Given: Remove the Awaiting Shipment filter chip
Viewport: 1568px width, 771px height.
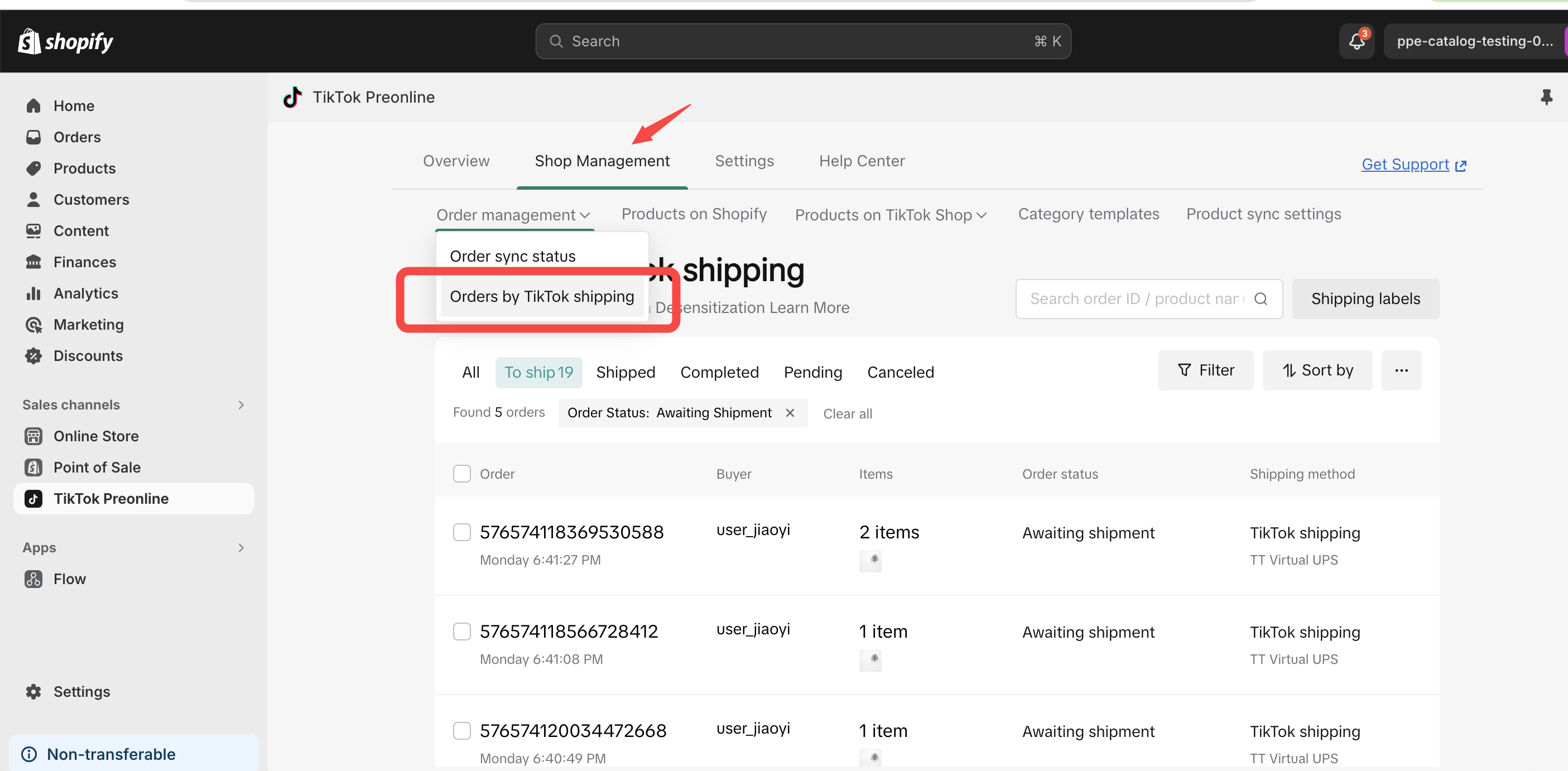Looking at the screenshot, I should 790,413.
